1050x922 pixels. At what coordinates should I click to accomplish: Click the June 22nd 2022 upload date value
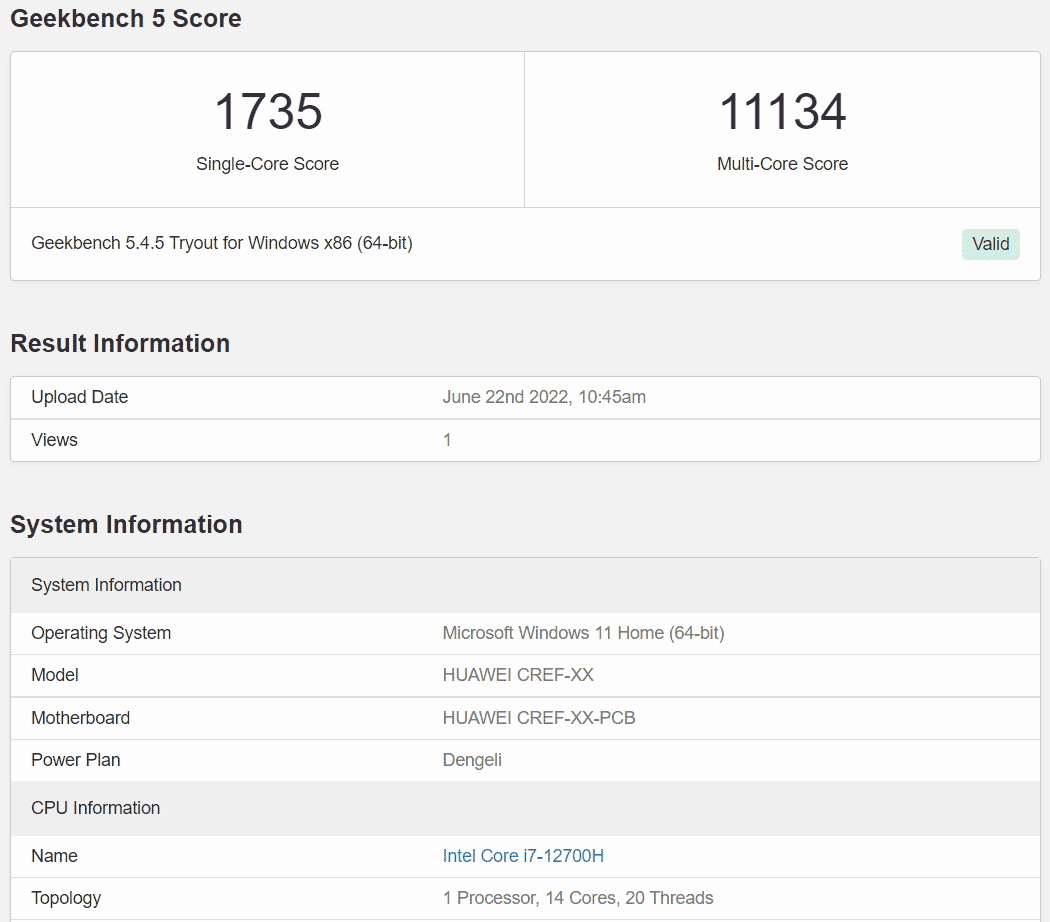(545, 397)
